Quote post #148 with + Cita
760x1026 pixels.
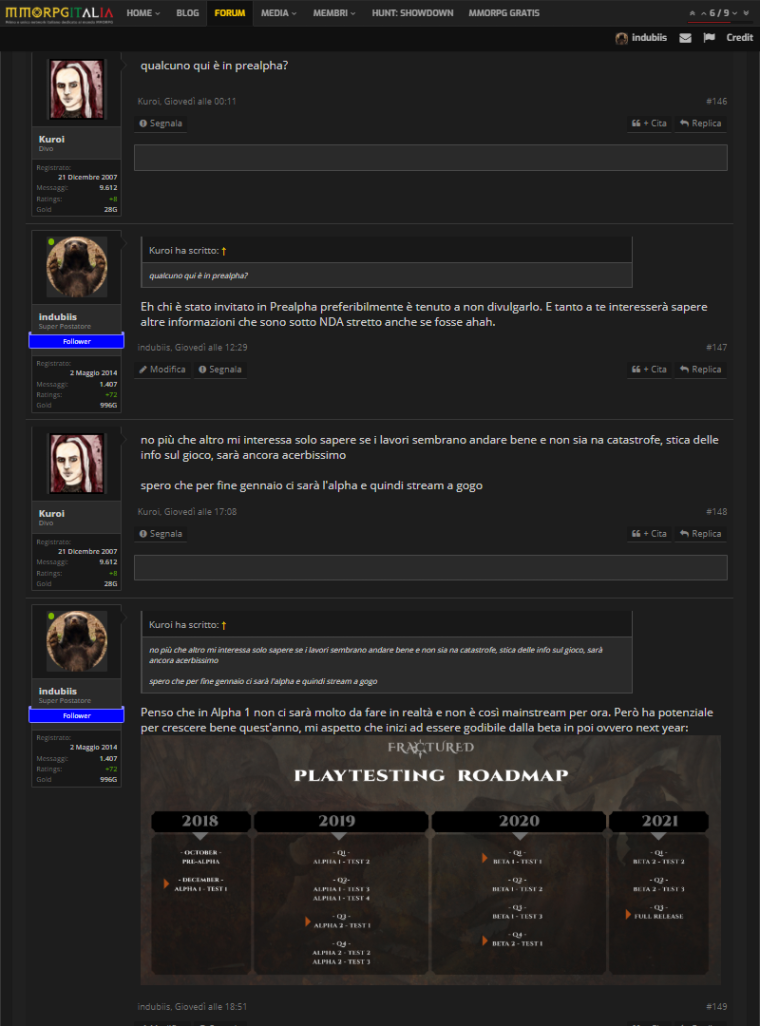pyautogui.click(x=649, y=533)
